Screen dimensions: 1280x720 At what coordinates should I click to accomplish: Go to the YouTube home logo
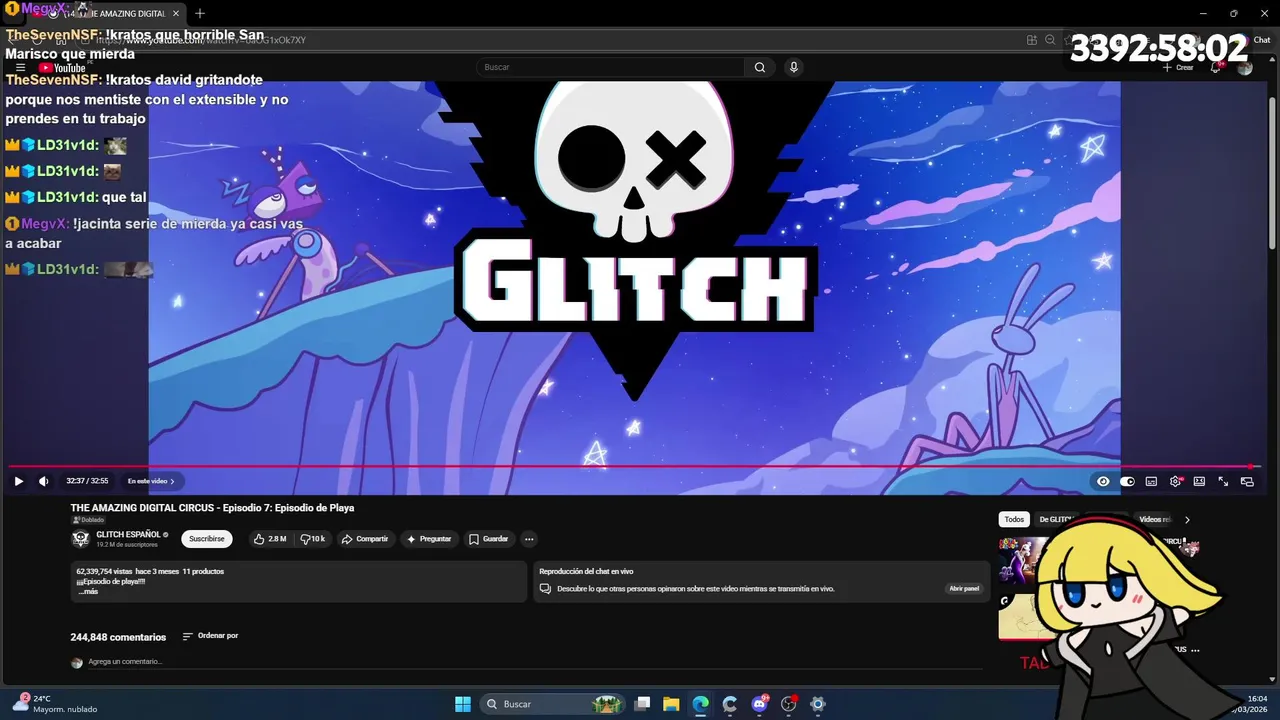point(62,68)
